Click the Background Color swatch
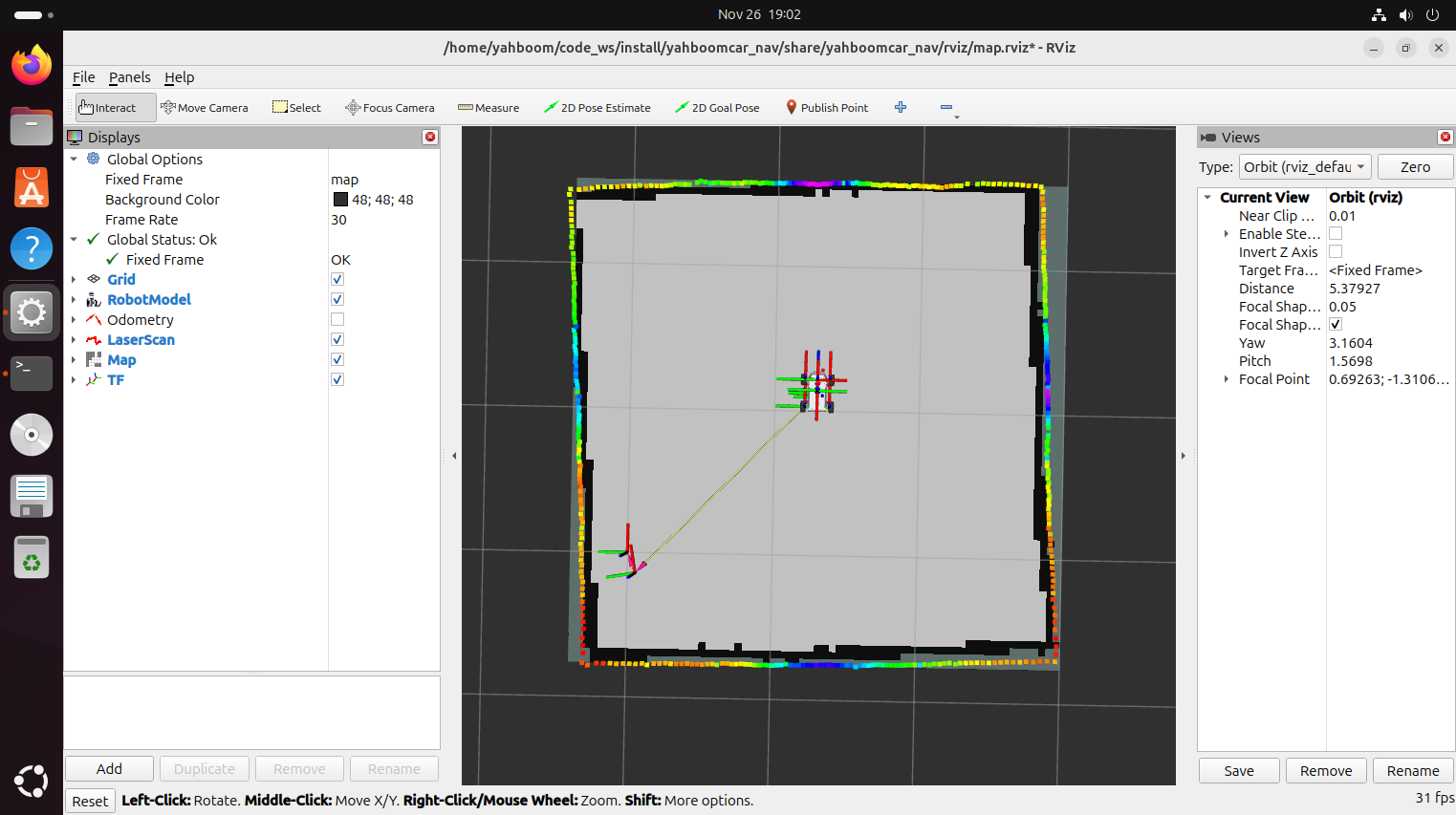Image resolution: width=1456 pixels, height=815 pixels. coord(340,200)
